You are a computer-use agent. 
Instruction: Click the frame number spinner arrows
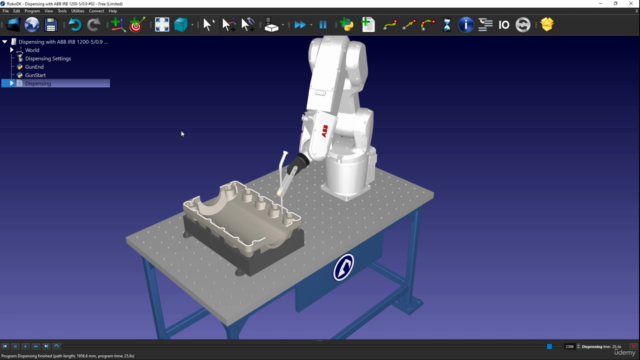(578, 347)
